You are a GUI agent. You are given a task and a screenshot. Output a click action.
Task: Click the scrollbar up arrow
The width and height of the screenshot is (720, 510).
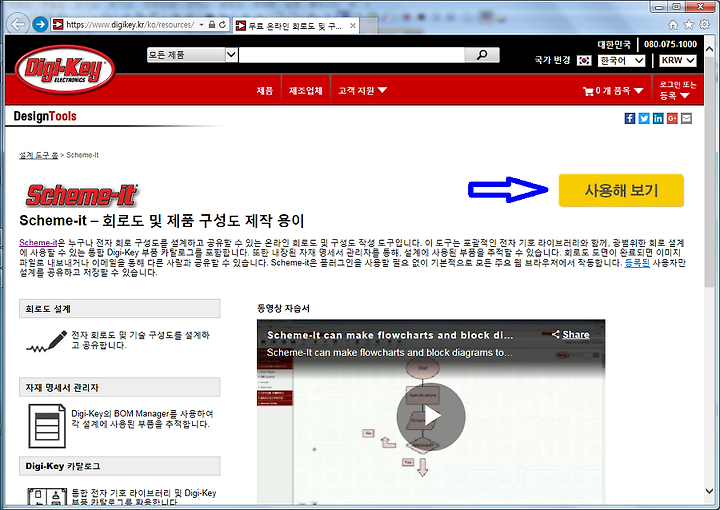[709, 49]
